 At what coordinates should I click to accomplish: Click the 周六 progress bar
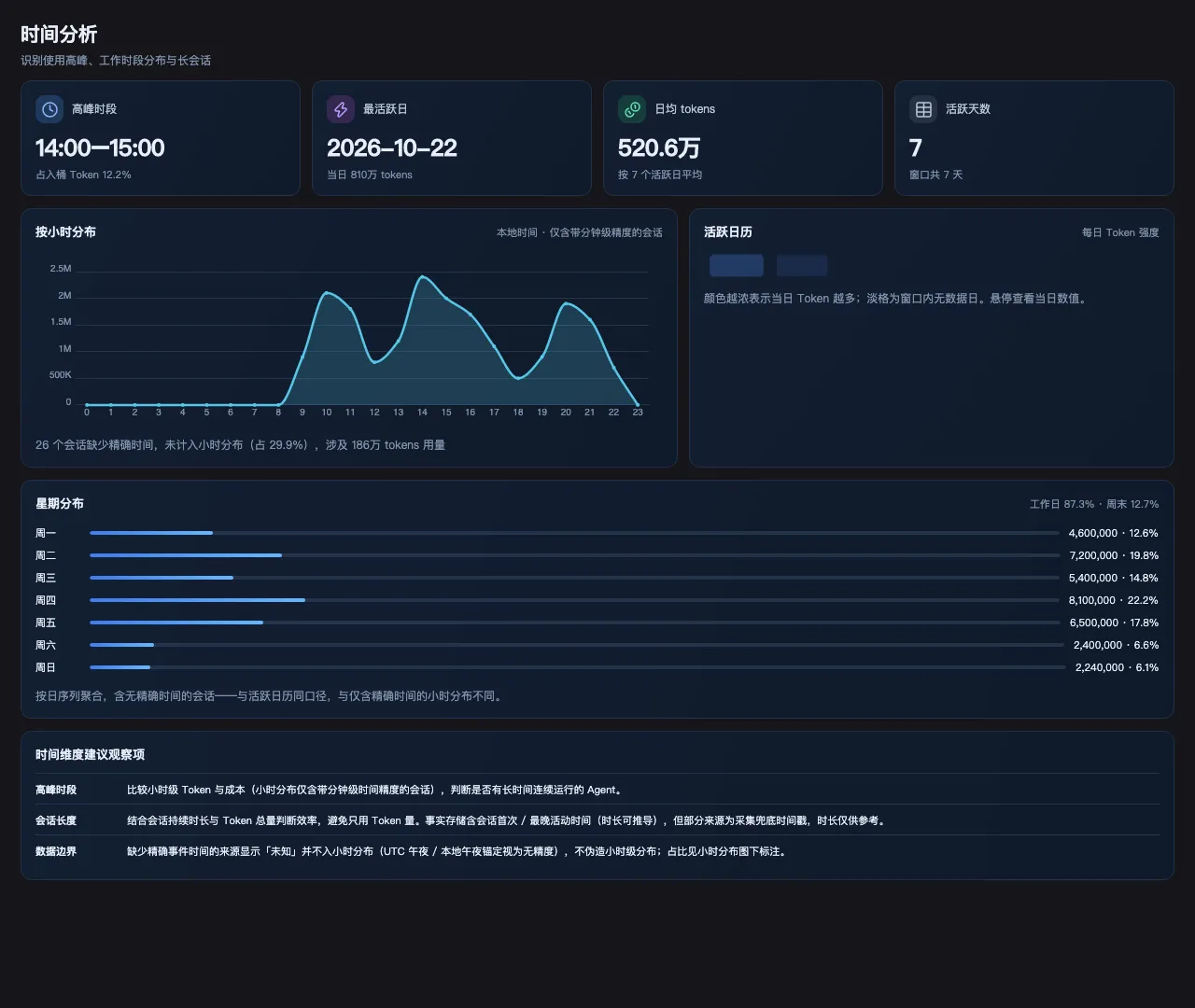(577, 645)
